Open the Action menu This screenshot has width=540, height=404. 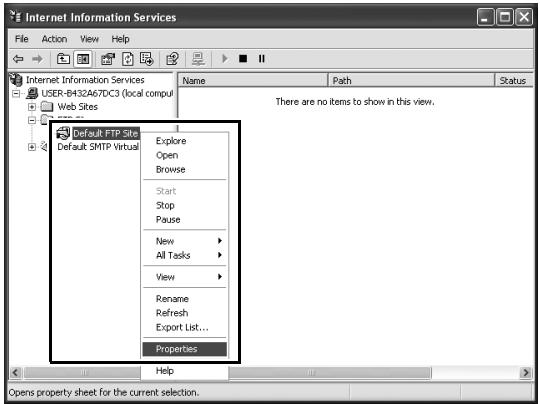pos(54,39)
